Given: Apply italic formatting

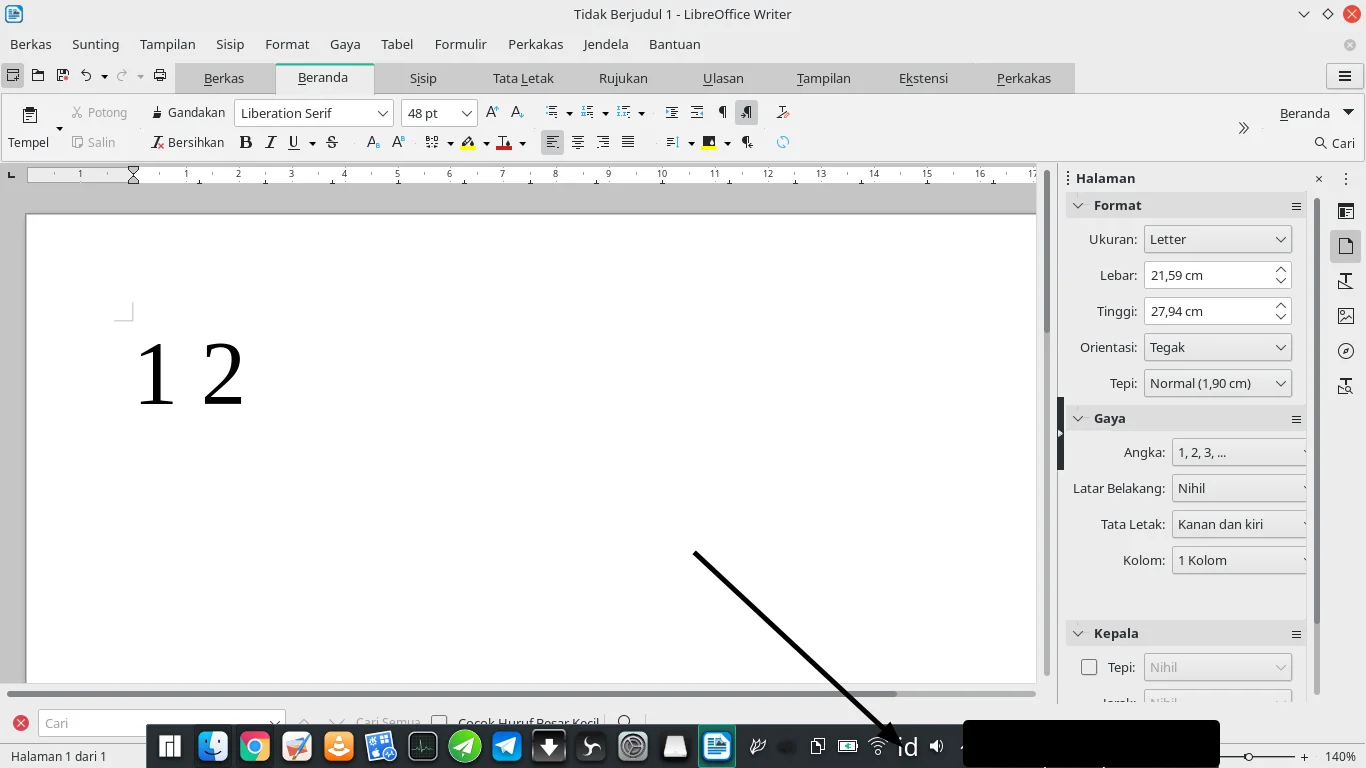Looking at the screenshot, I should 270,143.
